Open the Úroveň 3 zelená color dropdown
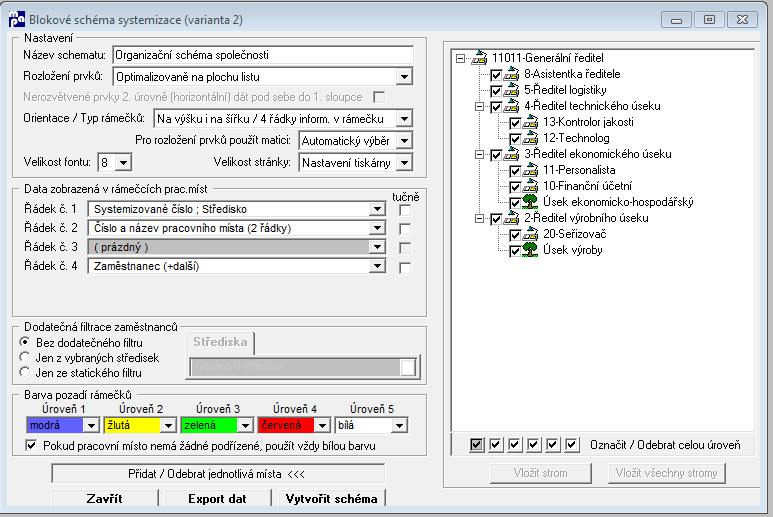This screenshot has height=517, width=773. pyautogui.click(x=245, y=425)
